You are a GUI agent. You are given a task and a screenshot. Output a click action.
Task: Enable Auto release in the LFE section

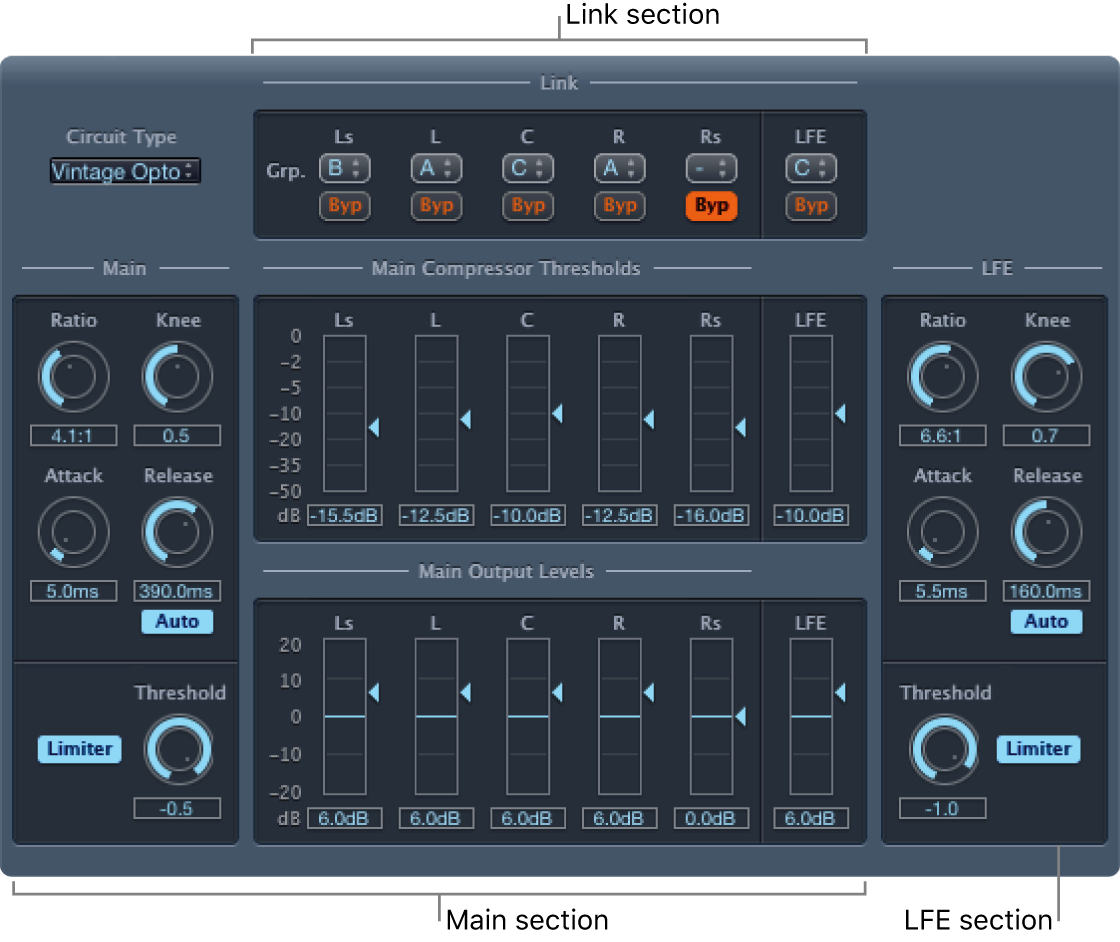click(x=1046, y=622)
